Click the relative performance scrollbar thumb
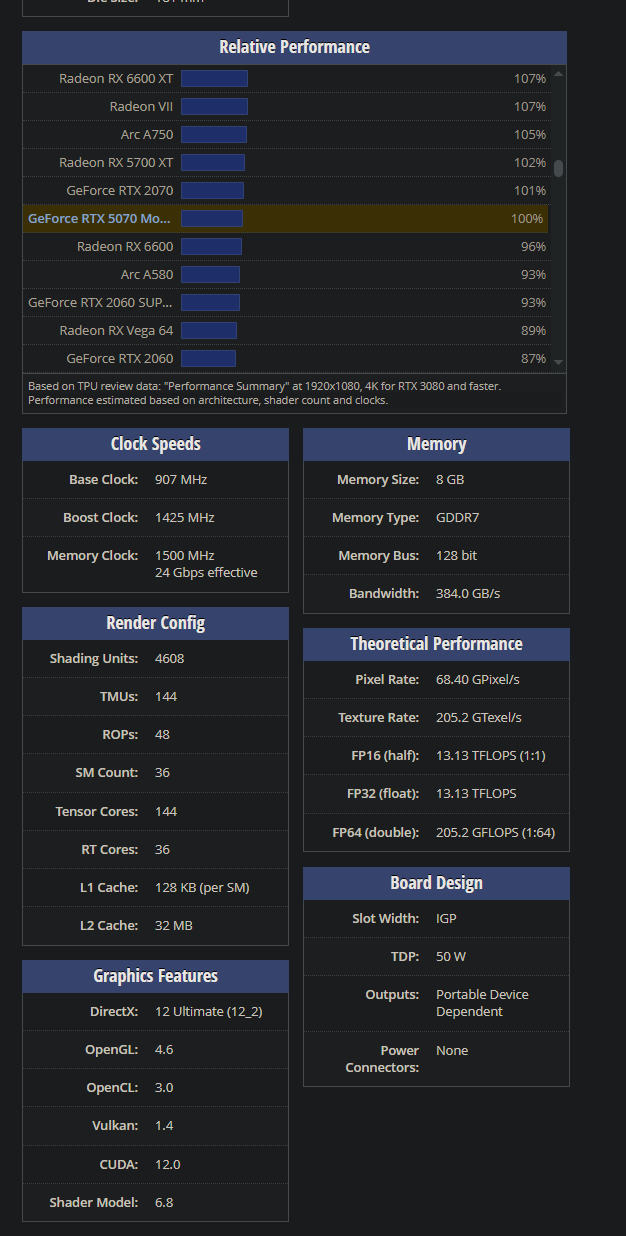The height and width of the screenshot is (1236, 626). (x=558, y=168)
